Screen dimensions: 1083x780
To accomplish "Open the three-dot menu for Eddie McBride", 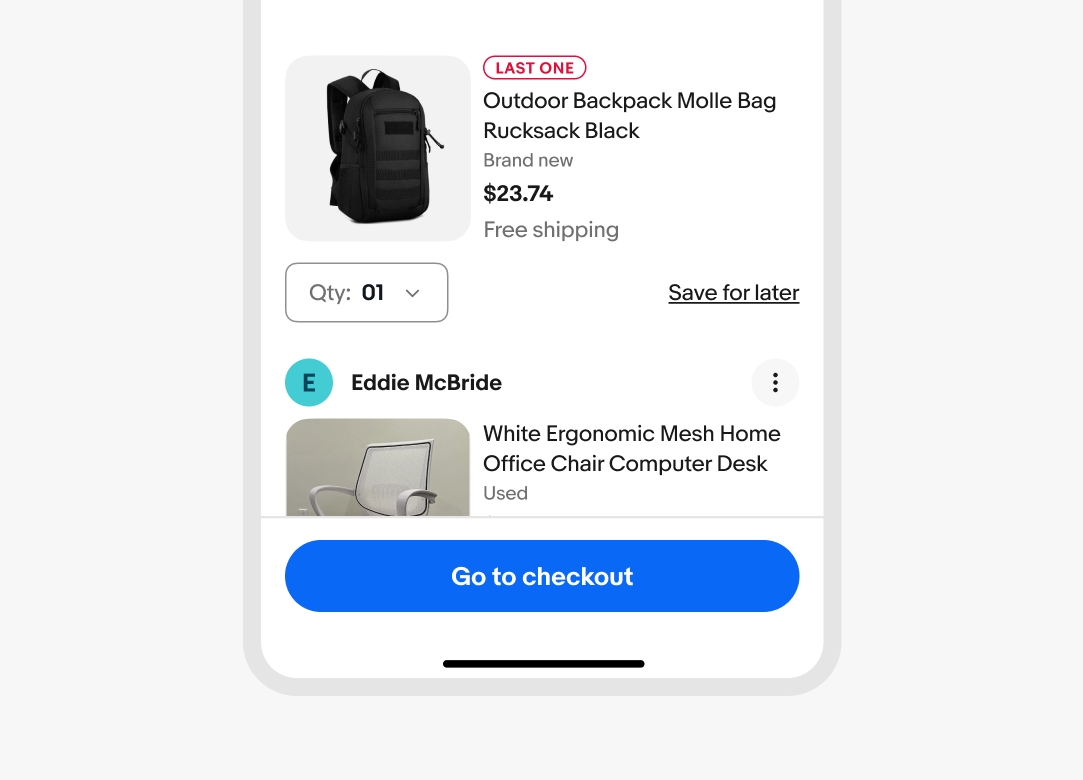I will point(775,382).
